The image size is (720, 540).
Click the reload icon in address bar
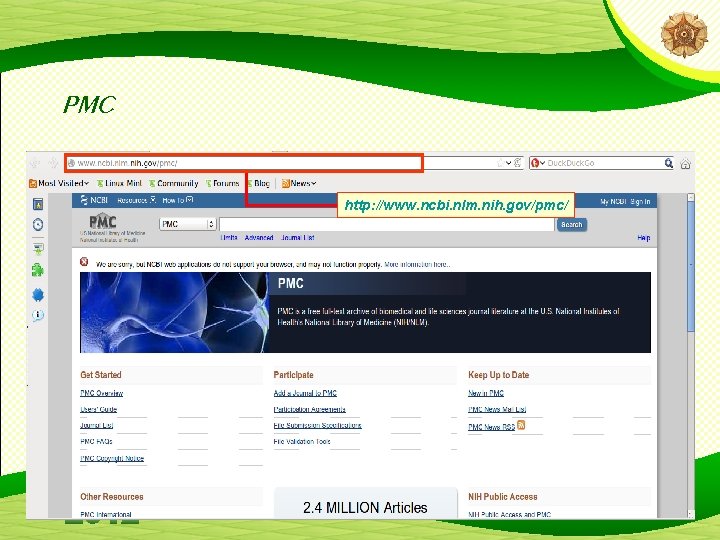[x=518, y=163]
